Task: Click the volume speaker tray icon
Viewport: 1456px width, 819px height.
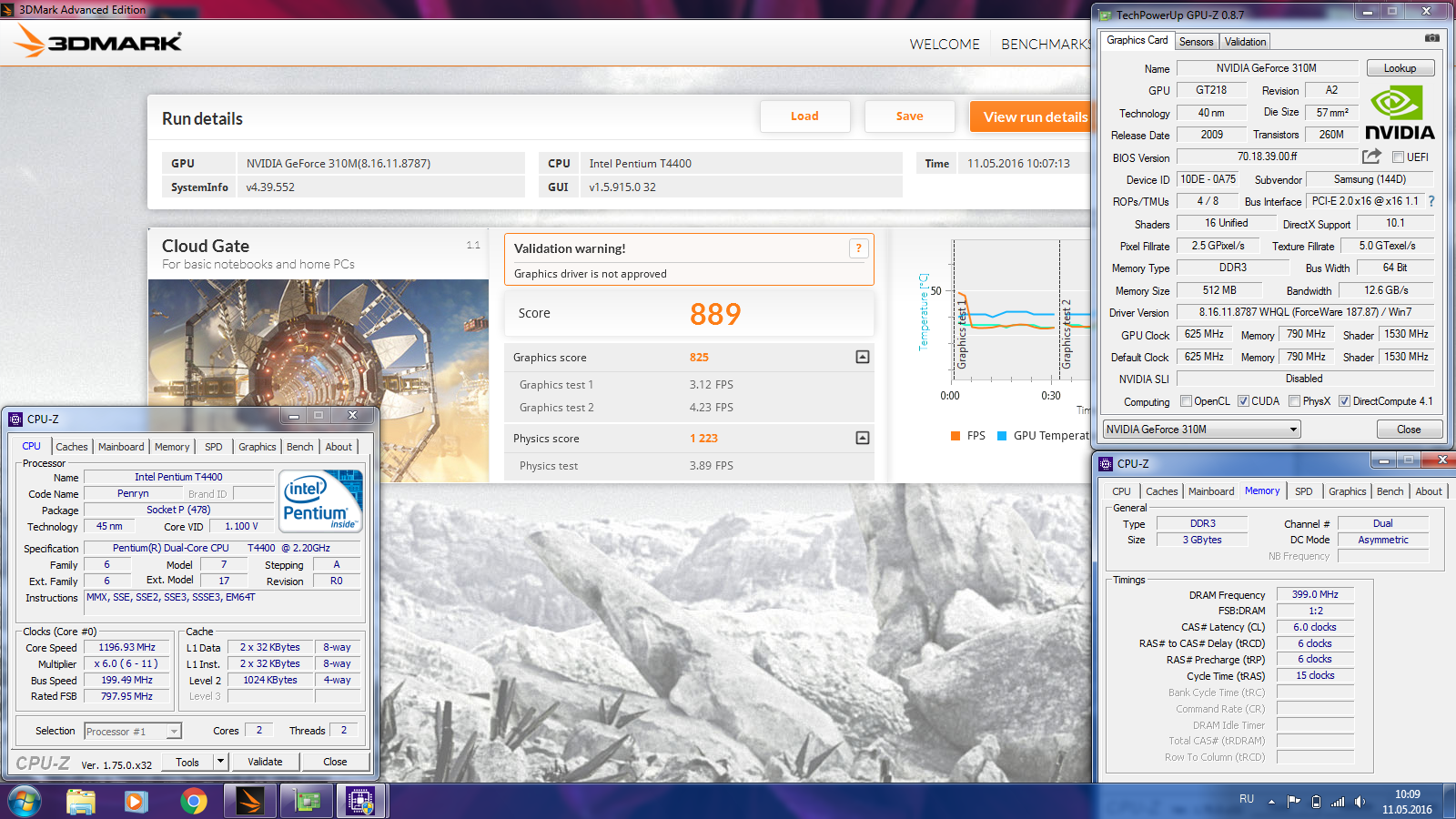Action: [x=1360, y=802]
